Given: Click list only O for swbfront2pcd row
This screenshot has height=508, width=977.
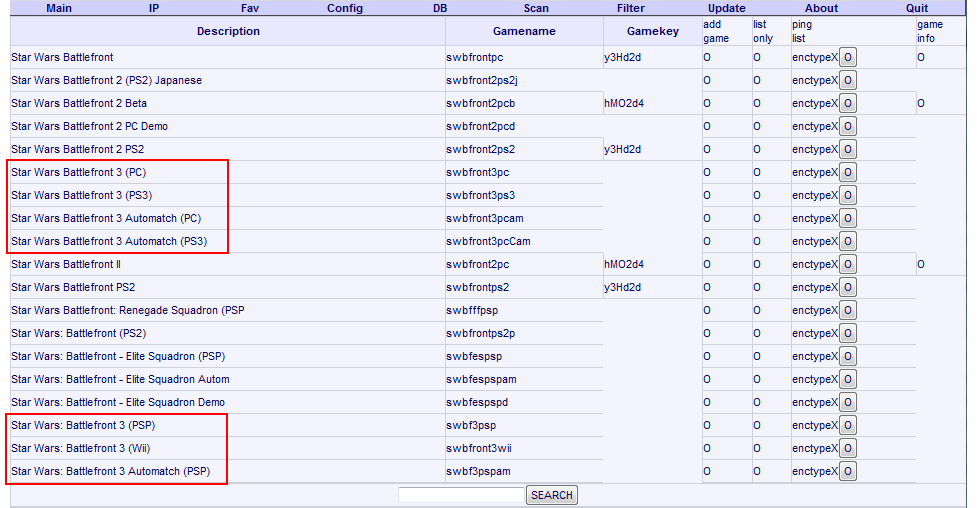Looking at the screenshot, I should (x=757, y=127).
